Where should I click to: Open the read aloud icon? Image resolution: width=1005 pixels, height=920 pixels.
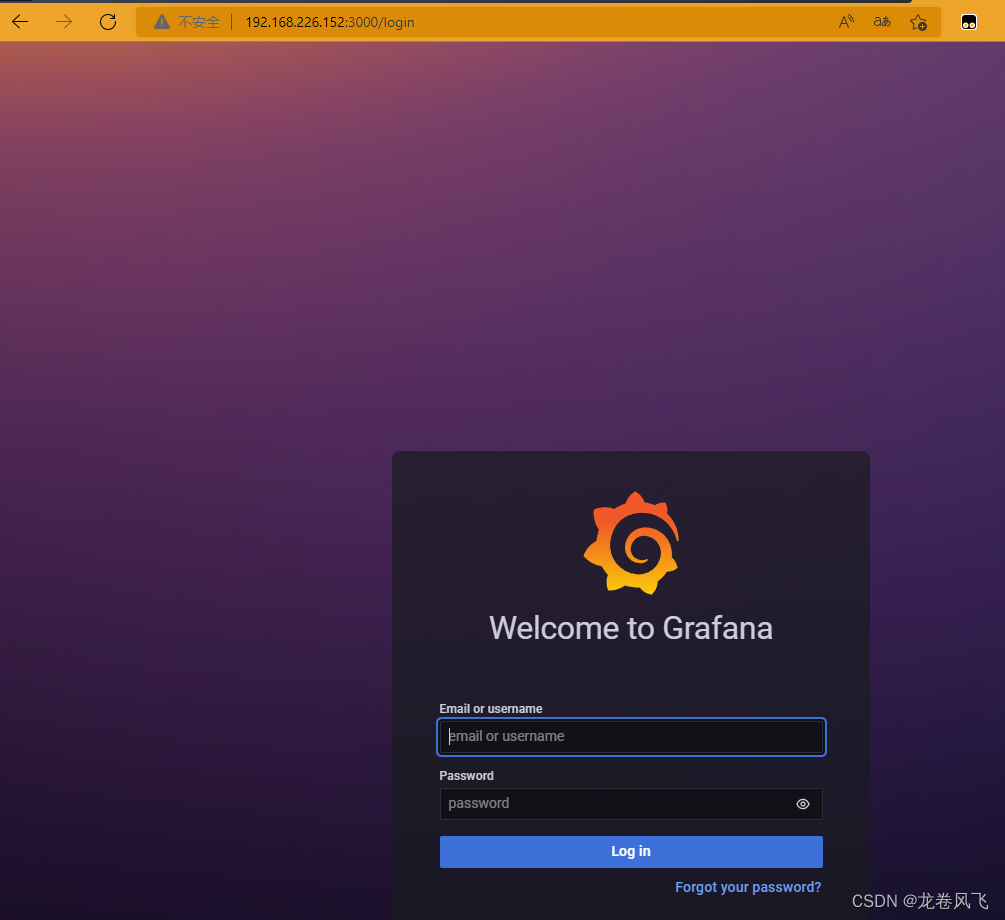coord(846,22)
